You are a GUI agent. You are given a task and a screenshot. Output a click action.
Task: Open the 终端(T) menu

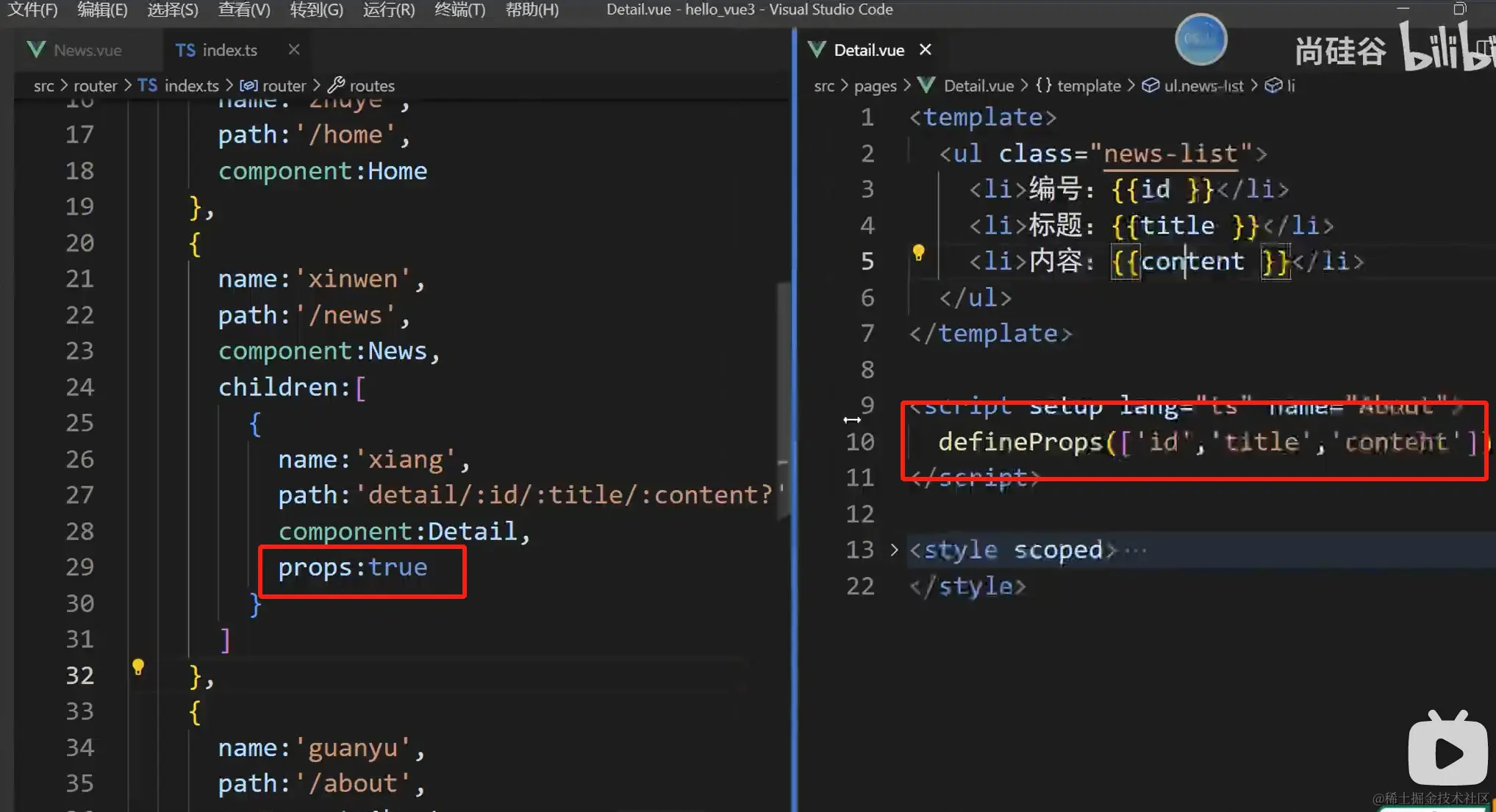click(459, 10)
